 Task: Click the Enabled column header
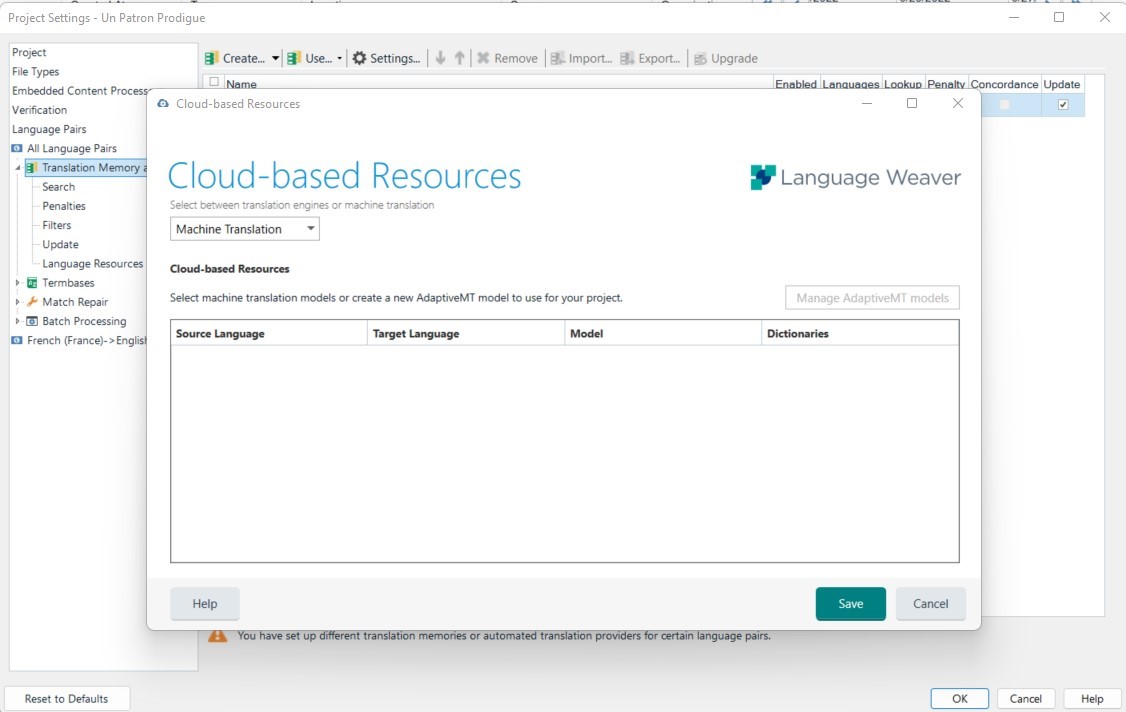click(796, 84)
